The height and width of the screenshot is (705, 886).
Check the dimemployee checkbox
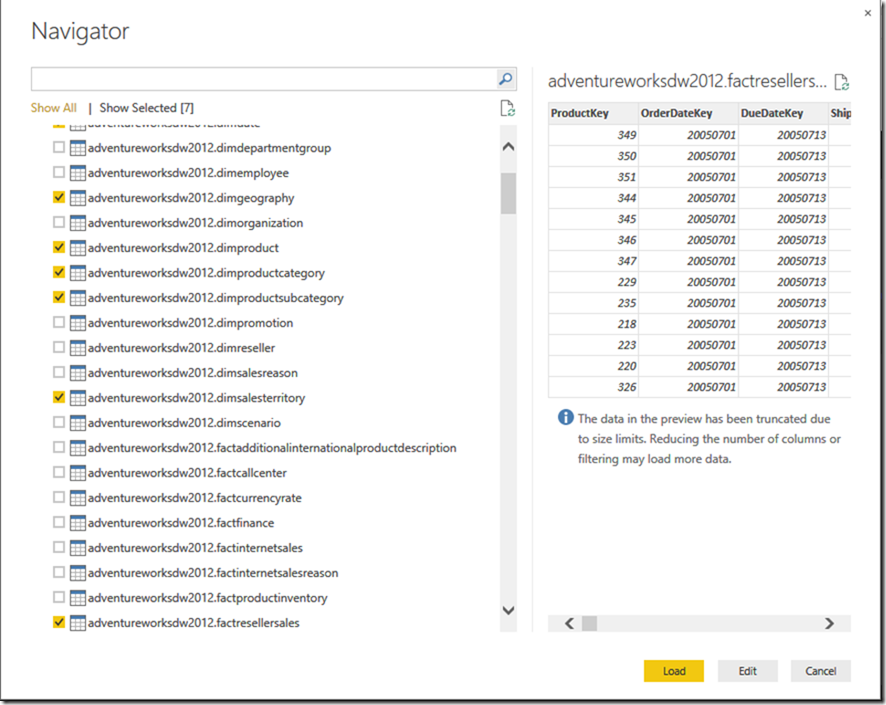pos(59,172)
